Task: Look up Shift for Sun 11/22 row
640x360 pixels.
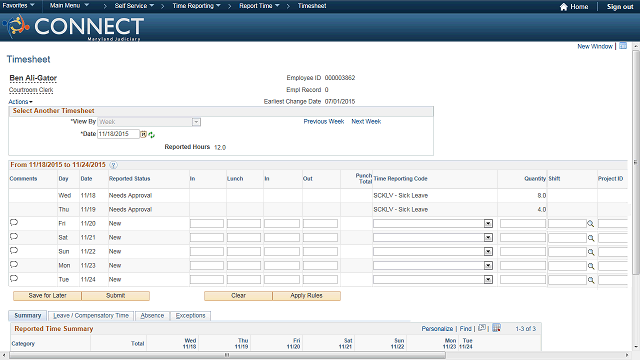Action: pos(591,252)
